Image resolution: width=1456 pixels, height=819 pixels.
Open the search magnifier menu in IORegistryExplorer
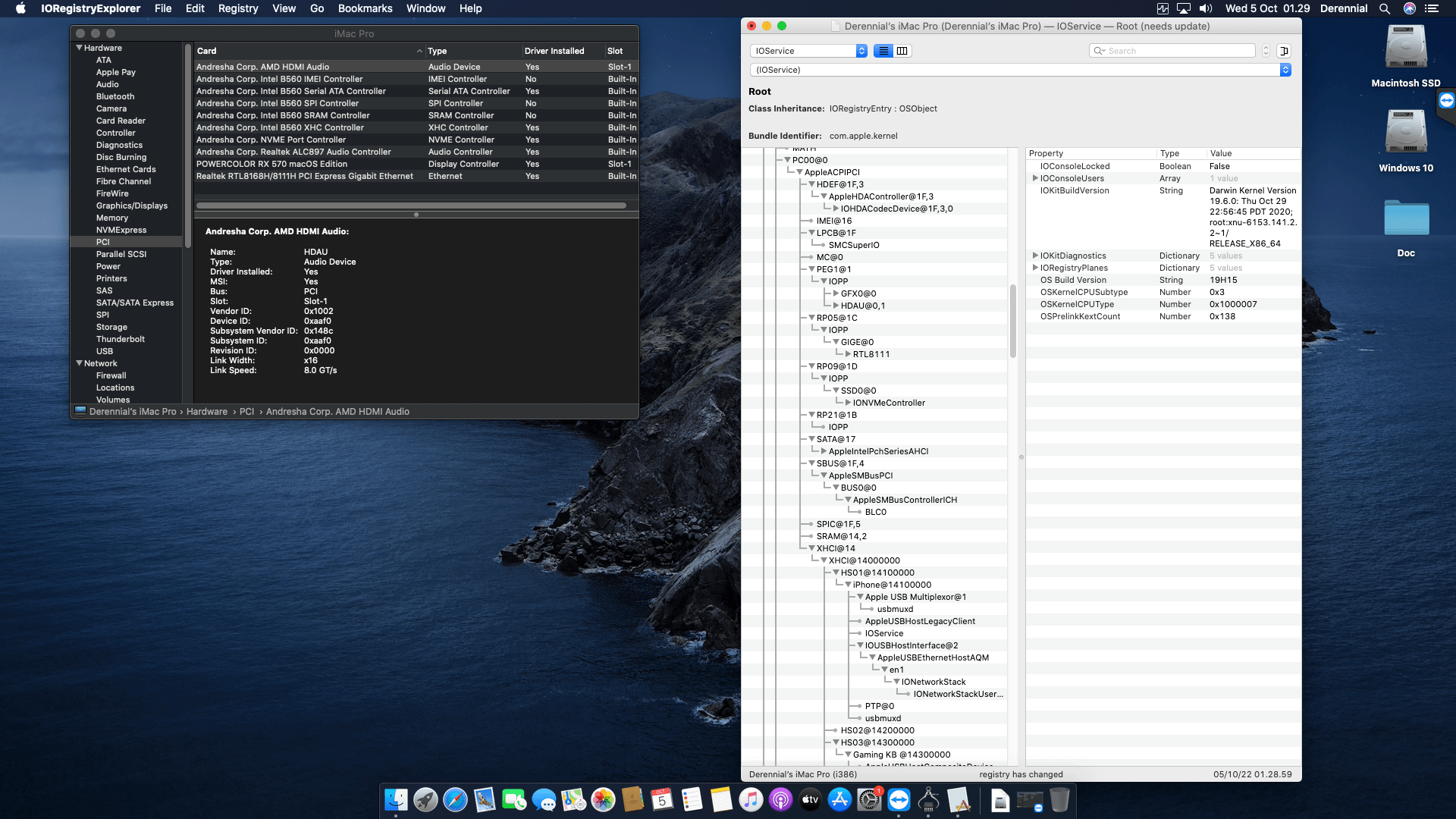(1100, 50)
